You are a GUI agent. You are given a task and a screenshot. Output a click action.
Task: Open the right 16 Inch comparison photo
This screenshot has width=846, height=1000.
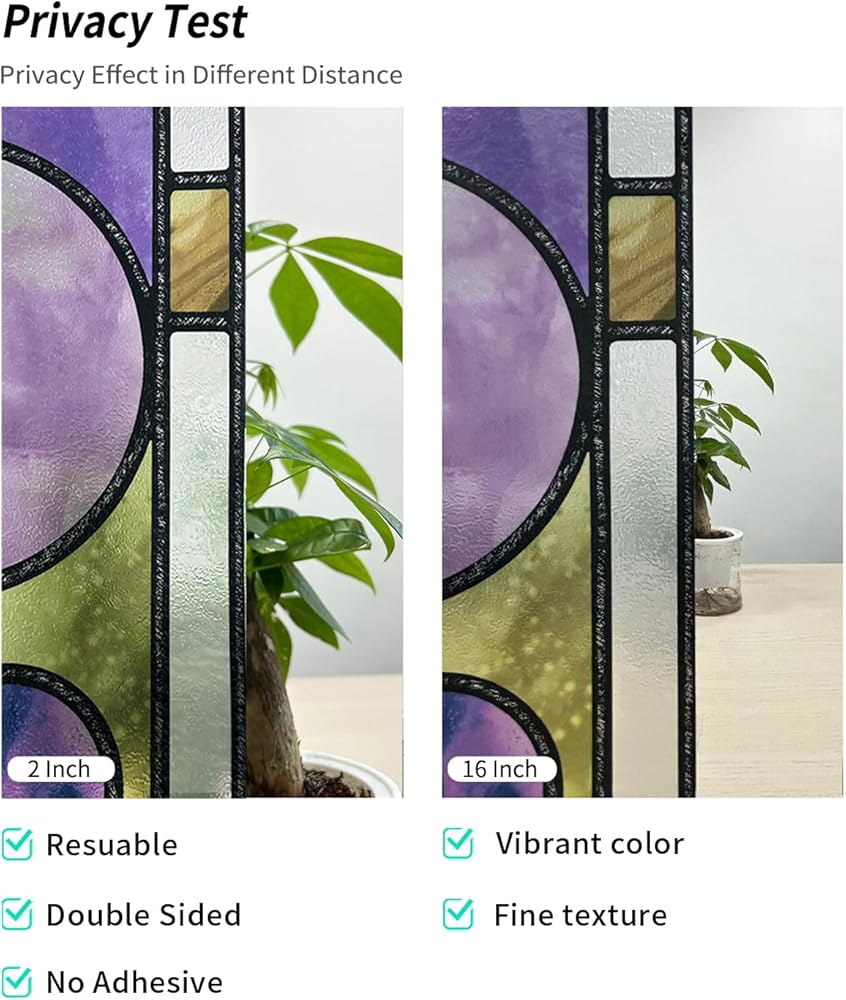[x=643, y=452]
